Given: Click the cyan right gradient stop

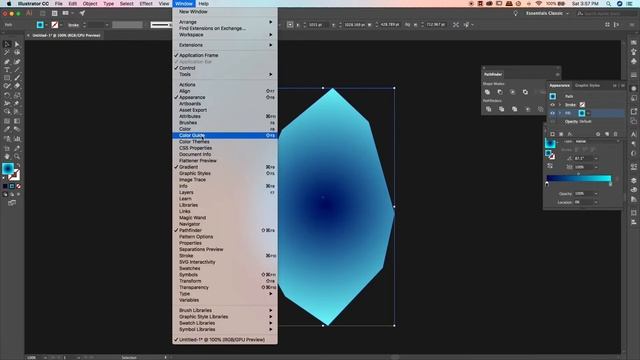Looking at the screenshot, I should (611, 184).
